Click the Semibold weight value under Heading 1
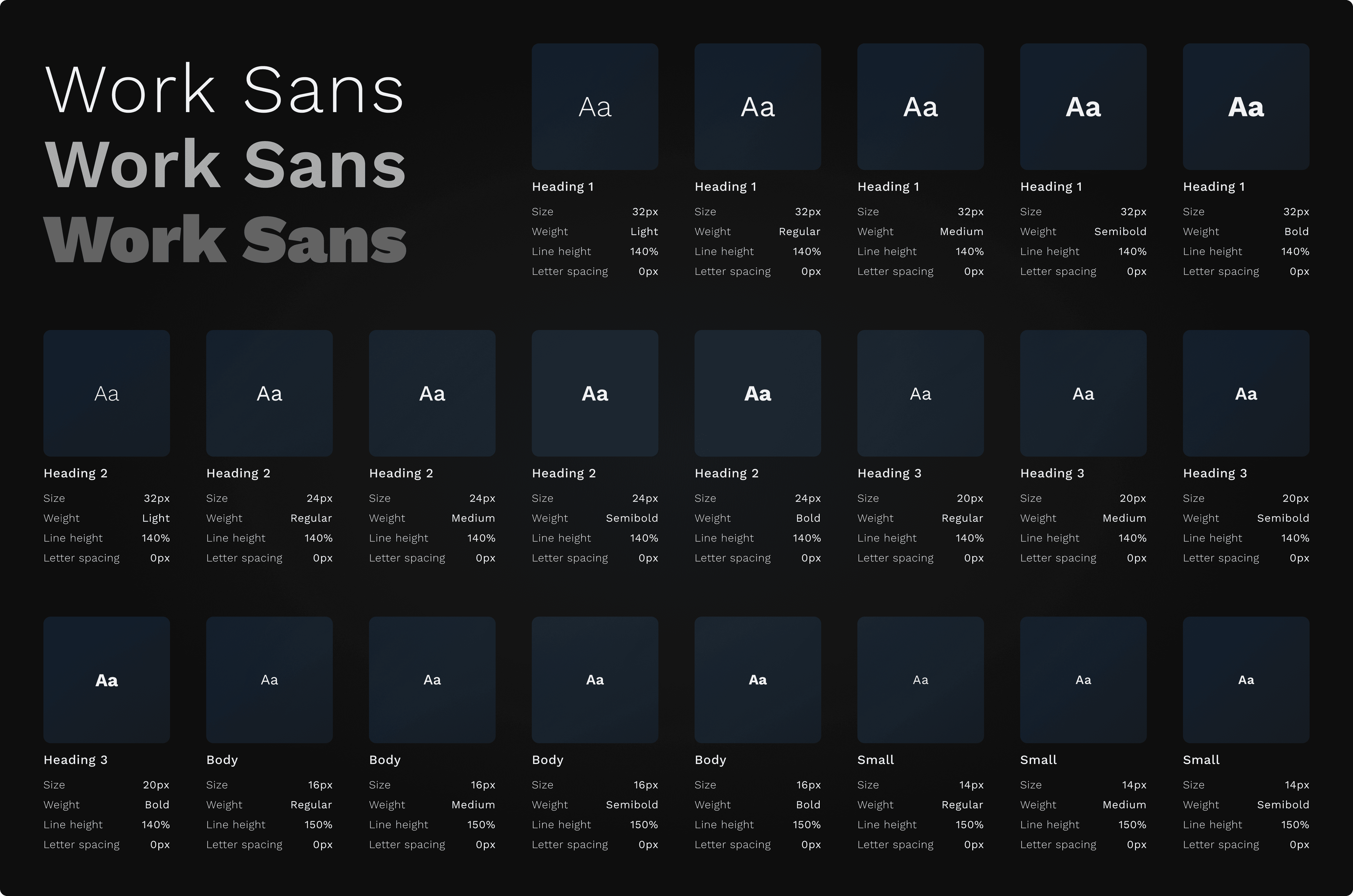This screenshot has width=1353, height=896. [1120, 231]
